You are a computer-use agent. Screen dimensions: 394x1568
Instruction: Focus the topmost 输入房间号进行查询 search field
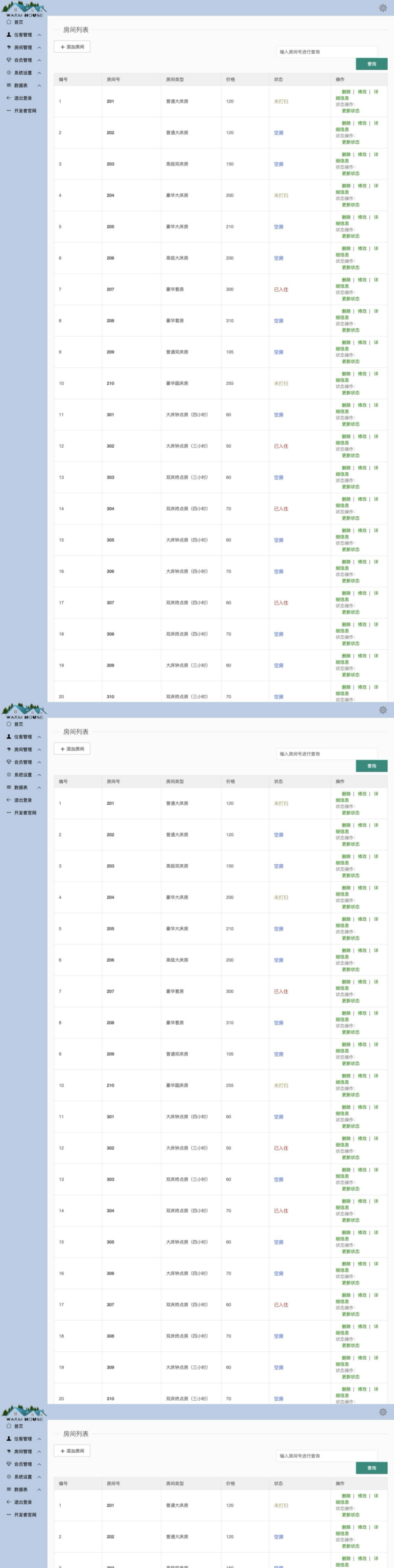327,52
